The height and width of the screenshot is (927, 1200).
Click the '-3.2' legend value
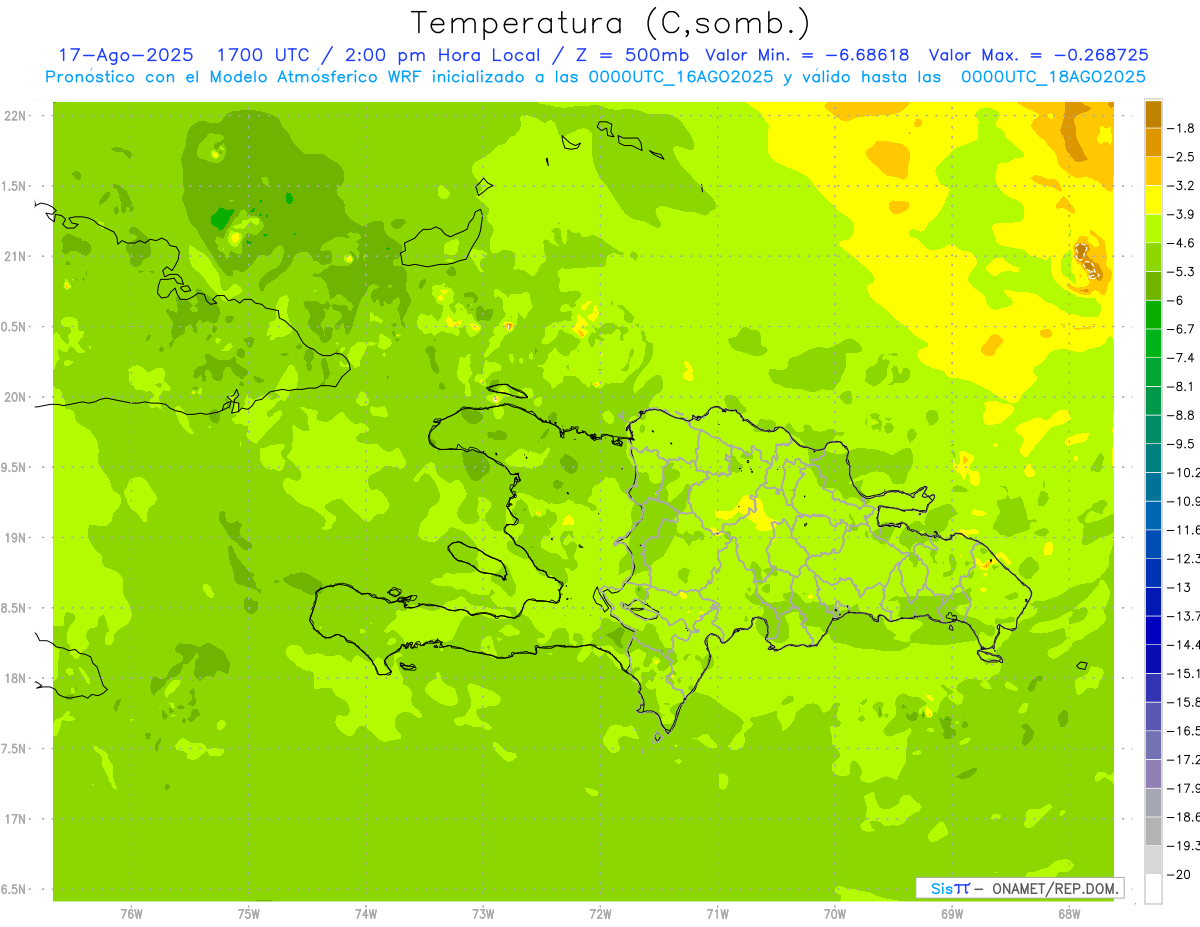1182,186
